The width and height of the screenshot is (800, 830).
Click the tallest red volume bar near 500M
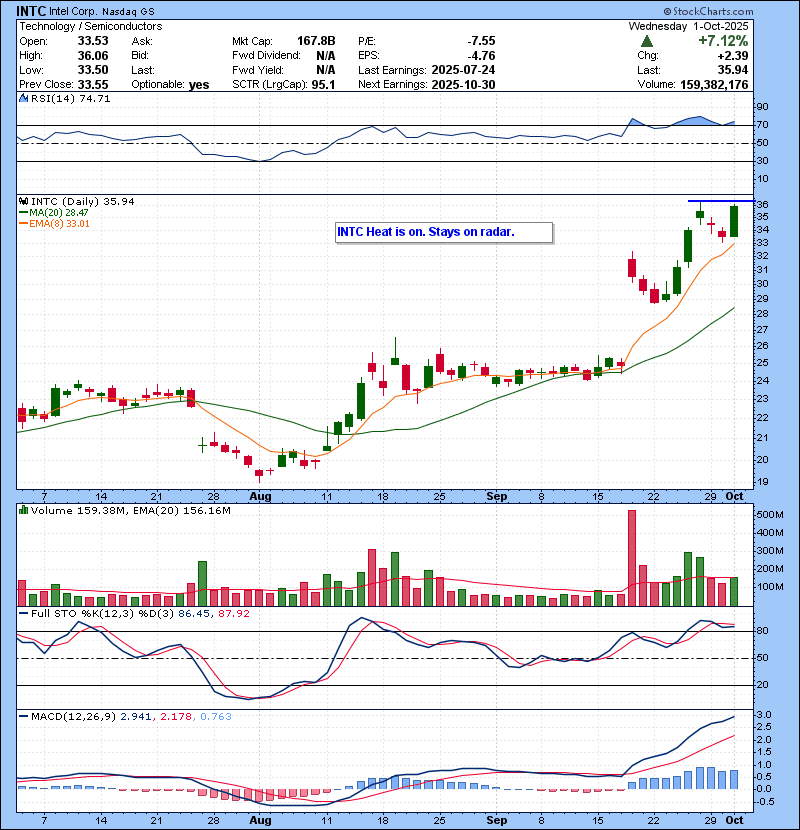(632, 558)
